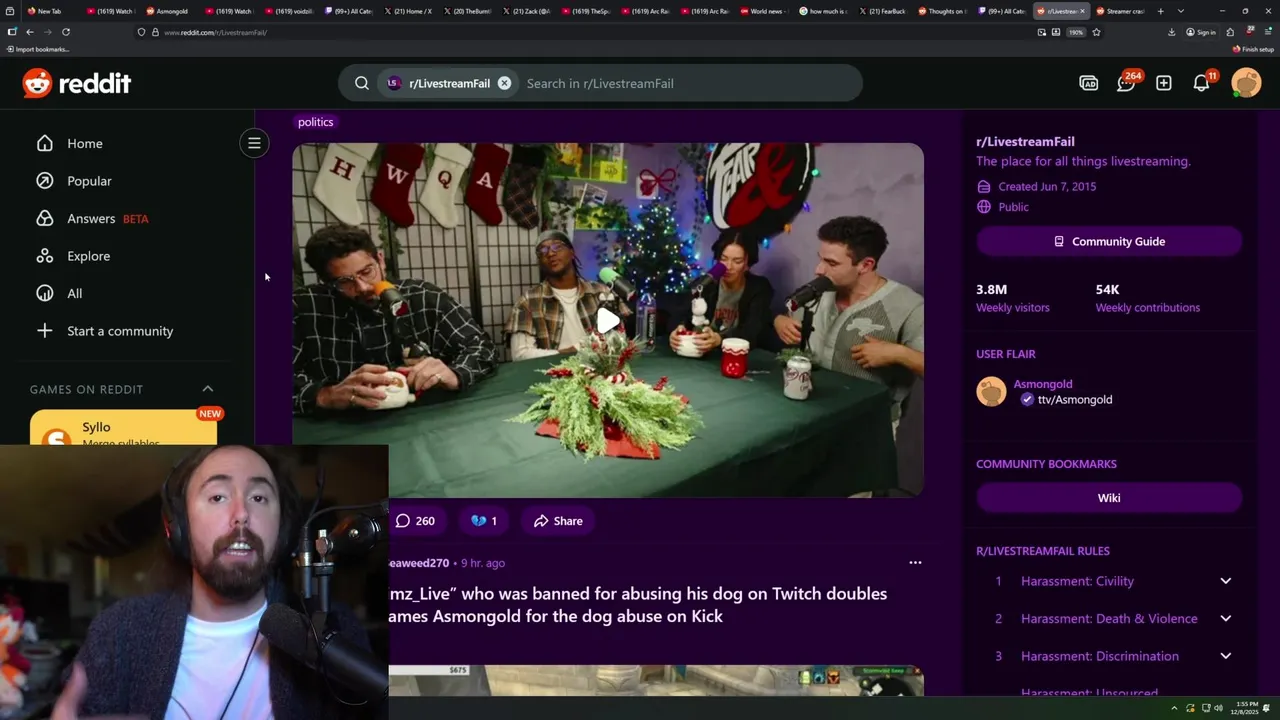Click Created Jun 7, 2015 text
Image resolution: width=1280 pixels, height=720 pixels.
(x=1047, y=187)
